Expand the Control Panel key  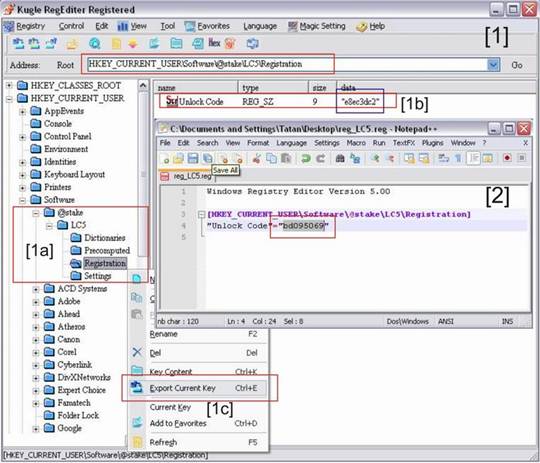coord(22,137)
